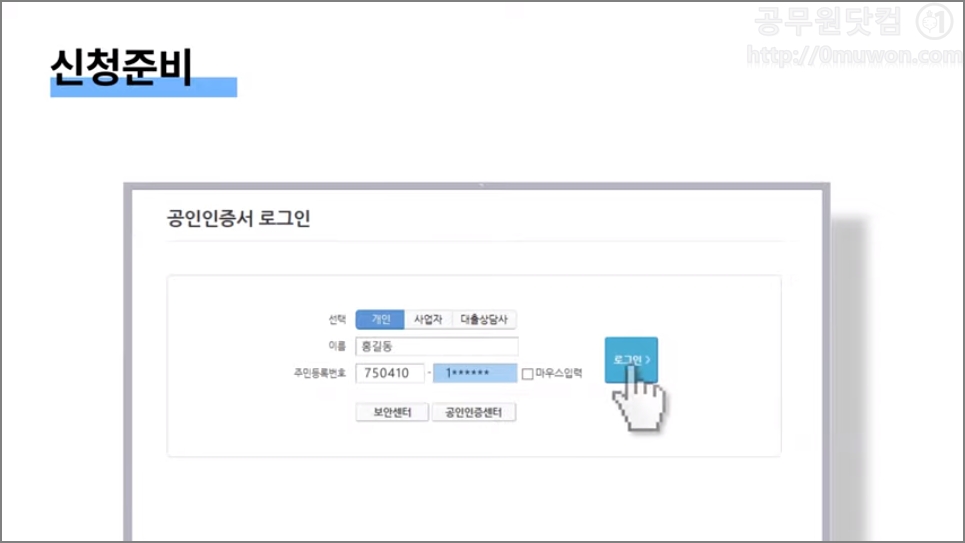The image size is (965, 543).
Task: Click the blue highlight bar under 신청준비
Action: (143, 87)
